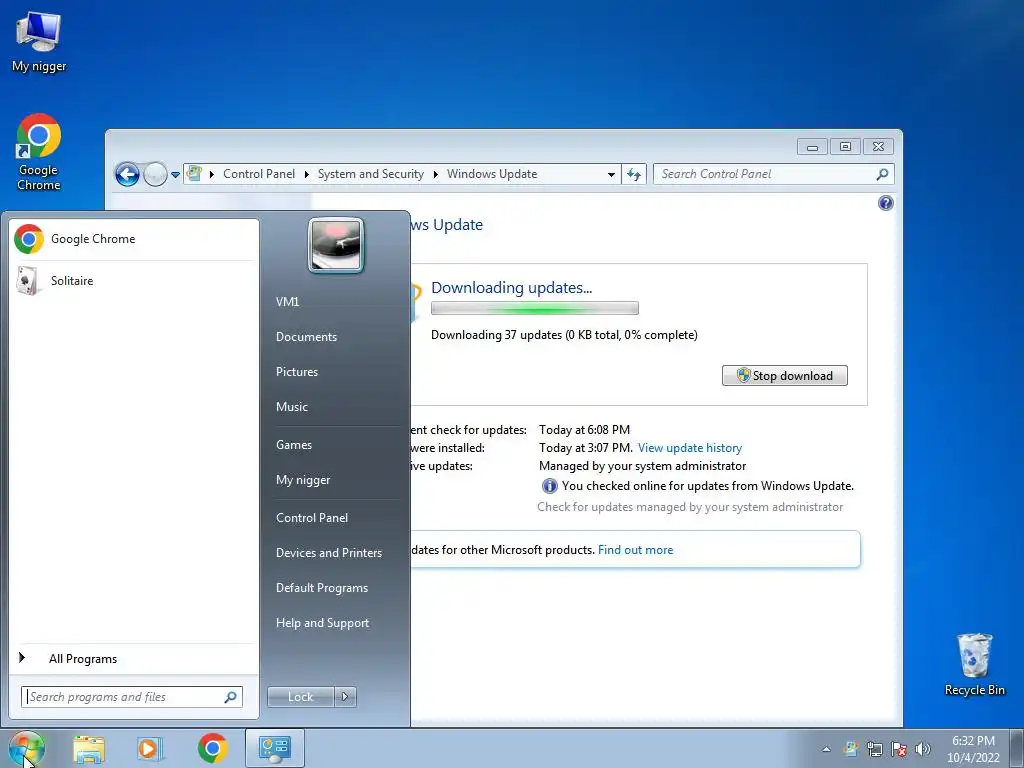The height and width of the screenshot is (768, 1024).
Task: Click the user account picture in Start menu
Action: pos(336,246)
